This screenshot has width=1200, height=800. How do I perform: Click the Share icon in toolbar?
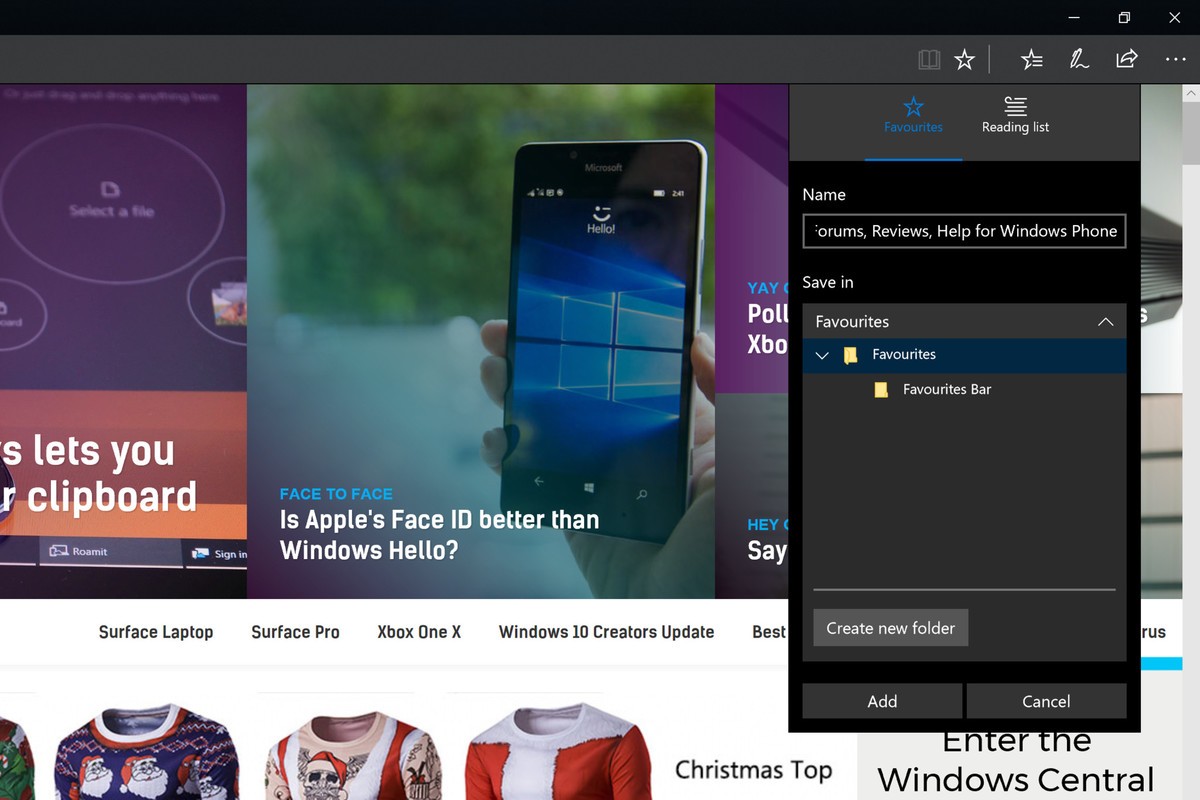pyautogui.click(x=1127, y=60)
